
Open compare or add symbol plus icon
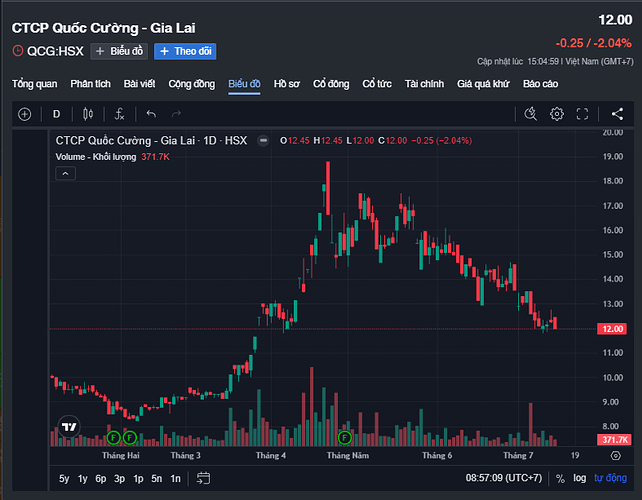point(25,114)
